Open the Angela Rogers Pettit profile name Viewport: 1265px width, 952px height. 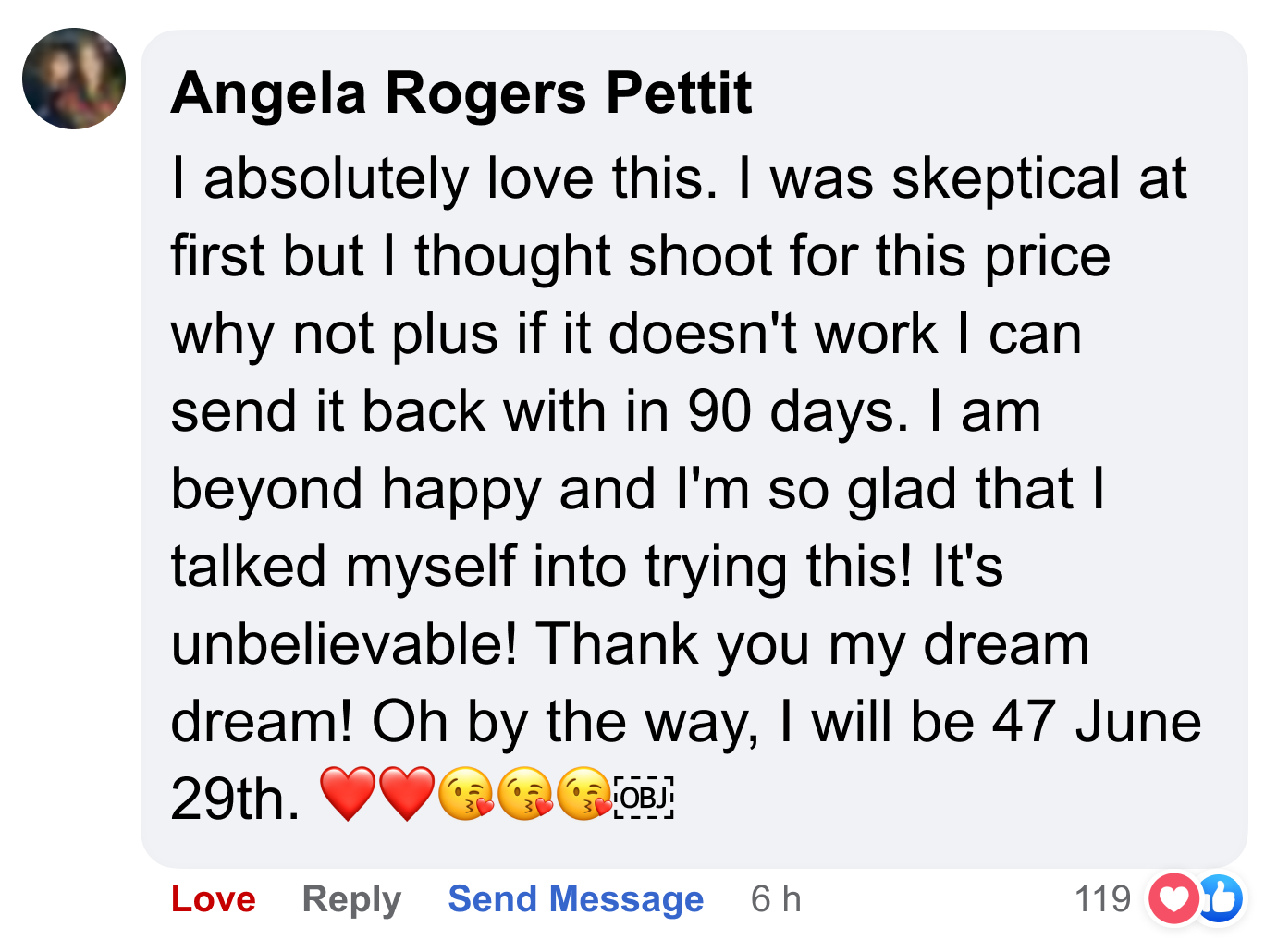461,93
